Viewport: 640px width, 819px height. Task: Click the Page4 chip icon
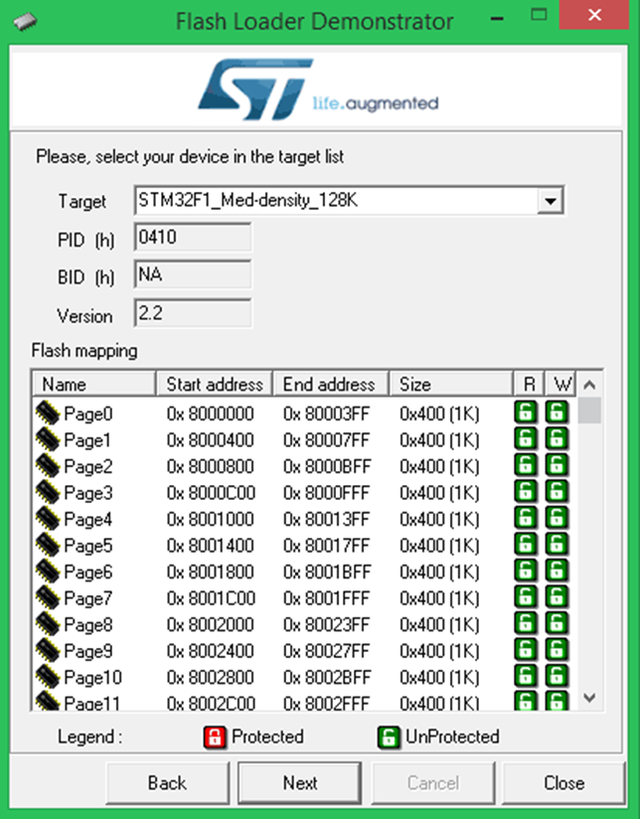click(x=48, y=519)
